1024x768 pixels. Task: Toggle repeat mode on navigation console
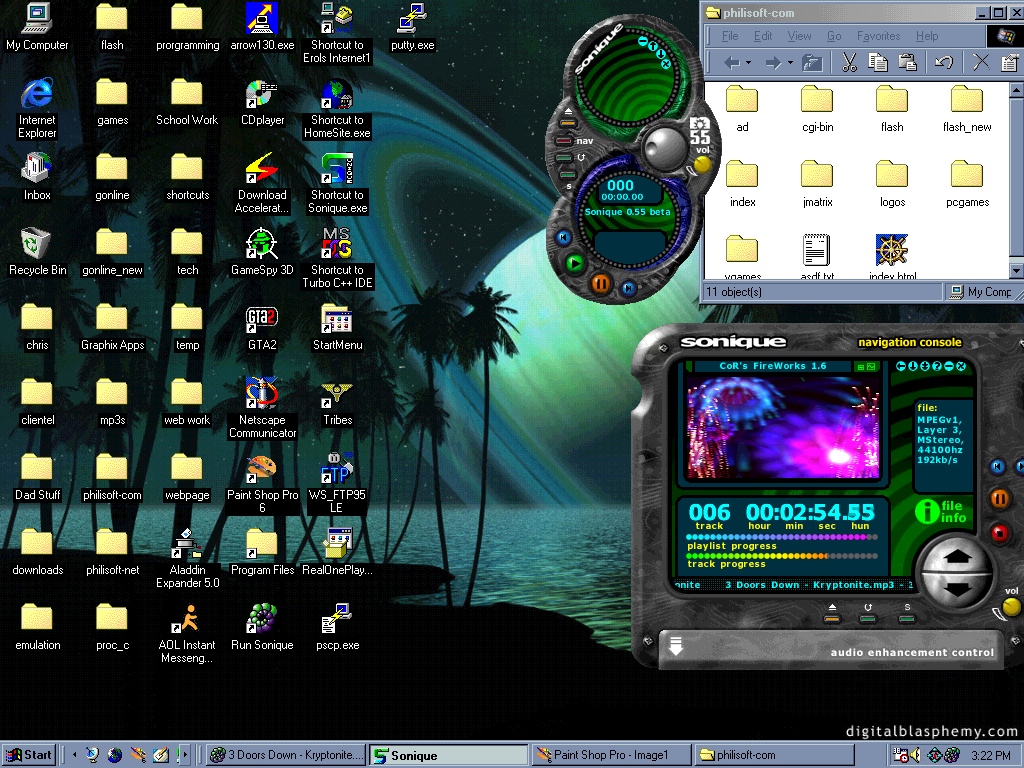[x=868, y=619]
